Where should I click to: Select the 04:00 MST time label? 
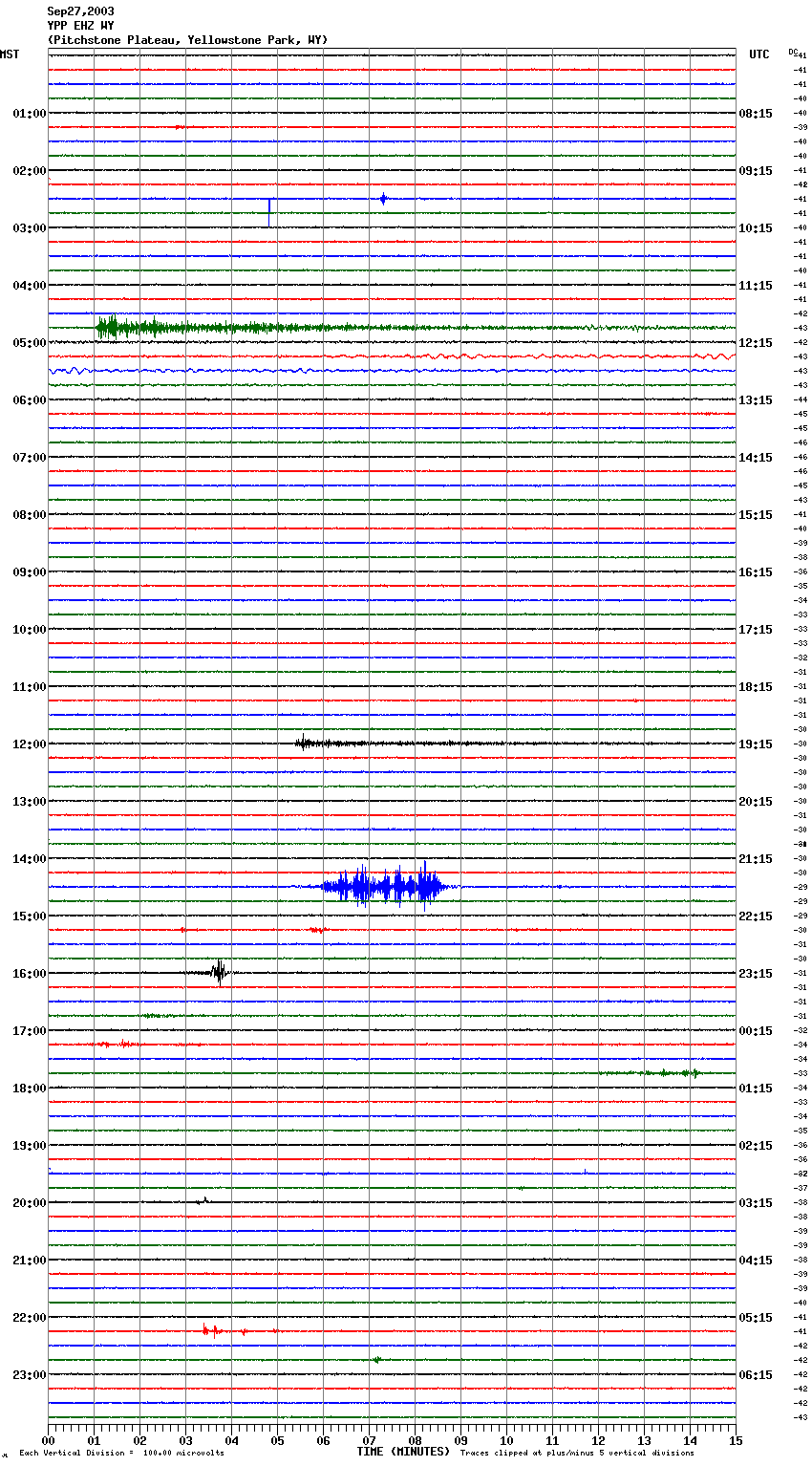(x=30, y=286)
